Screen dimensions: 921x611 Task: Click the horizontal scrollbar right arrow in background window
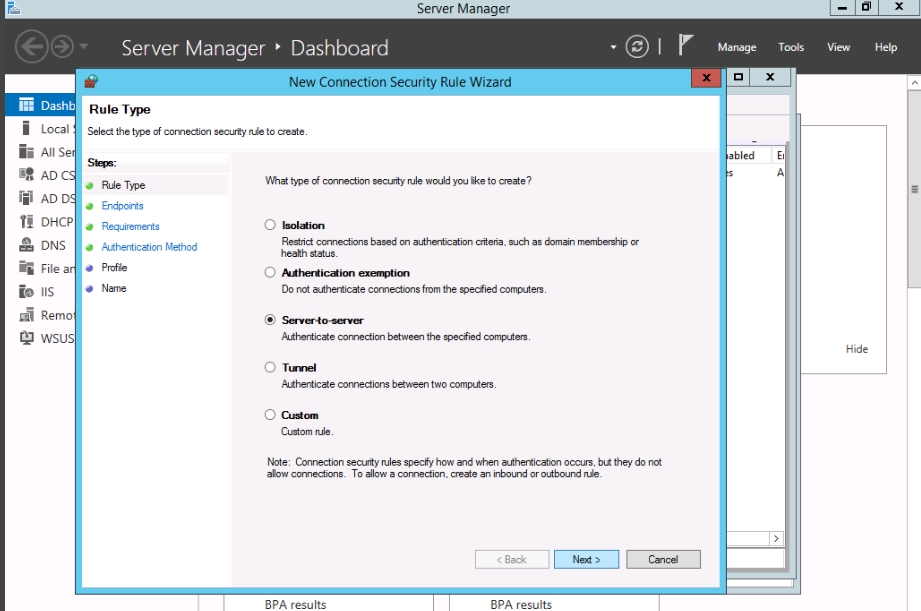[x=776, y=538]
